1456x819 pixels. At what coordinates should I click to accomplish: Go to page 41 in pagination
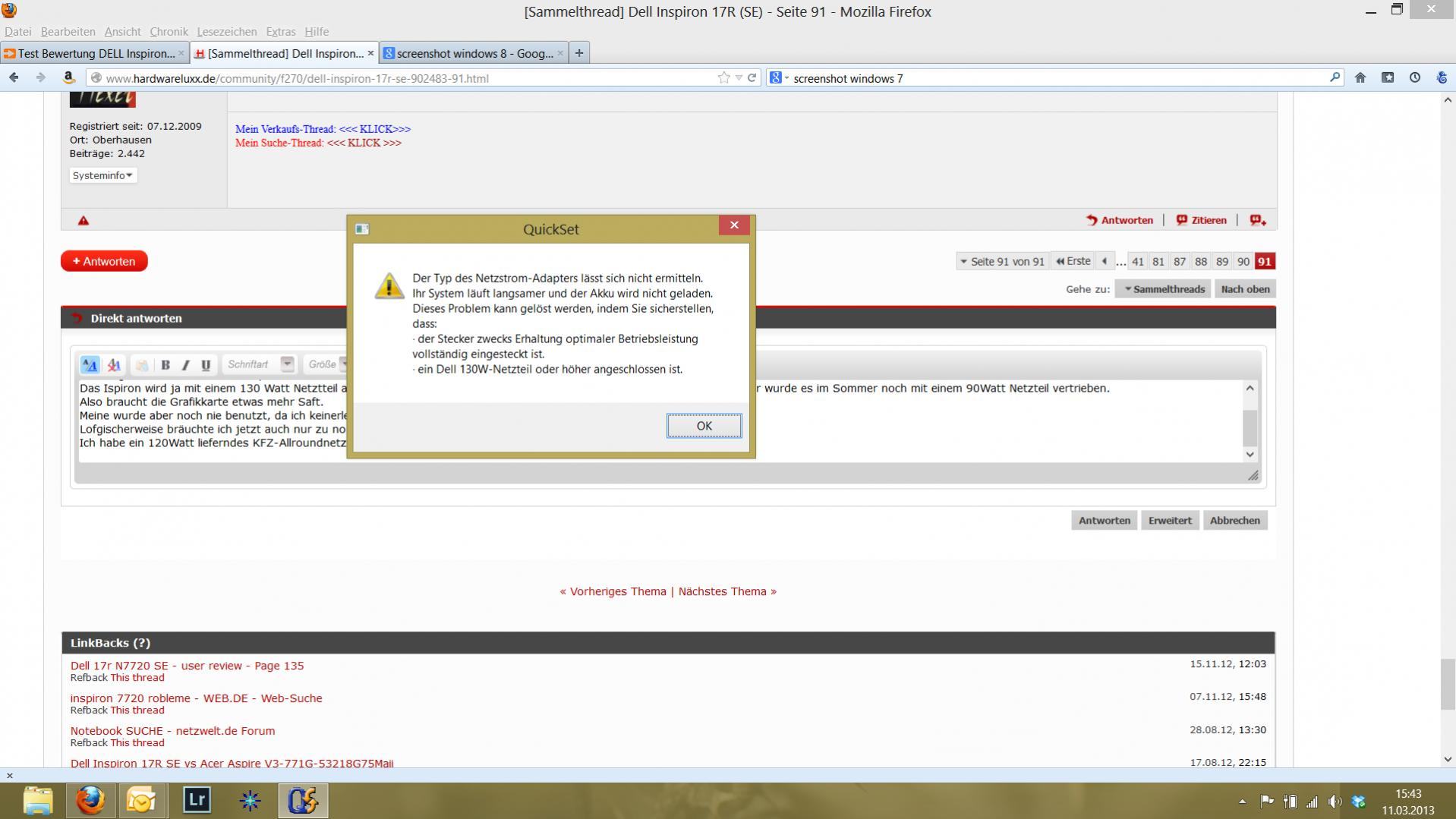point(1137,261)
